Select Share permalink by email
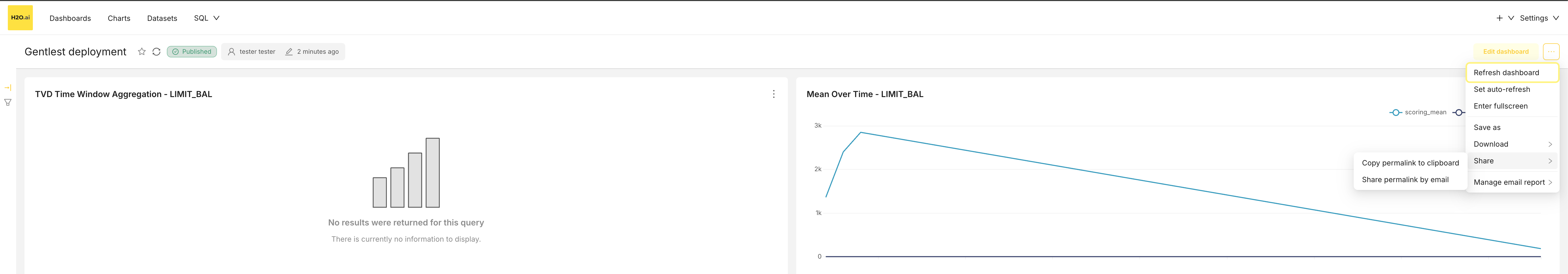The image size is (1568, 274). point(1410,180)
